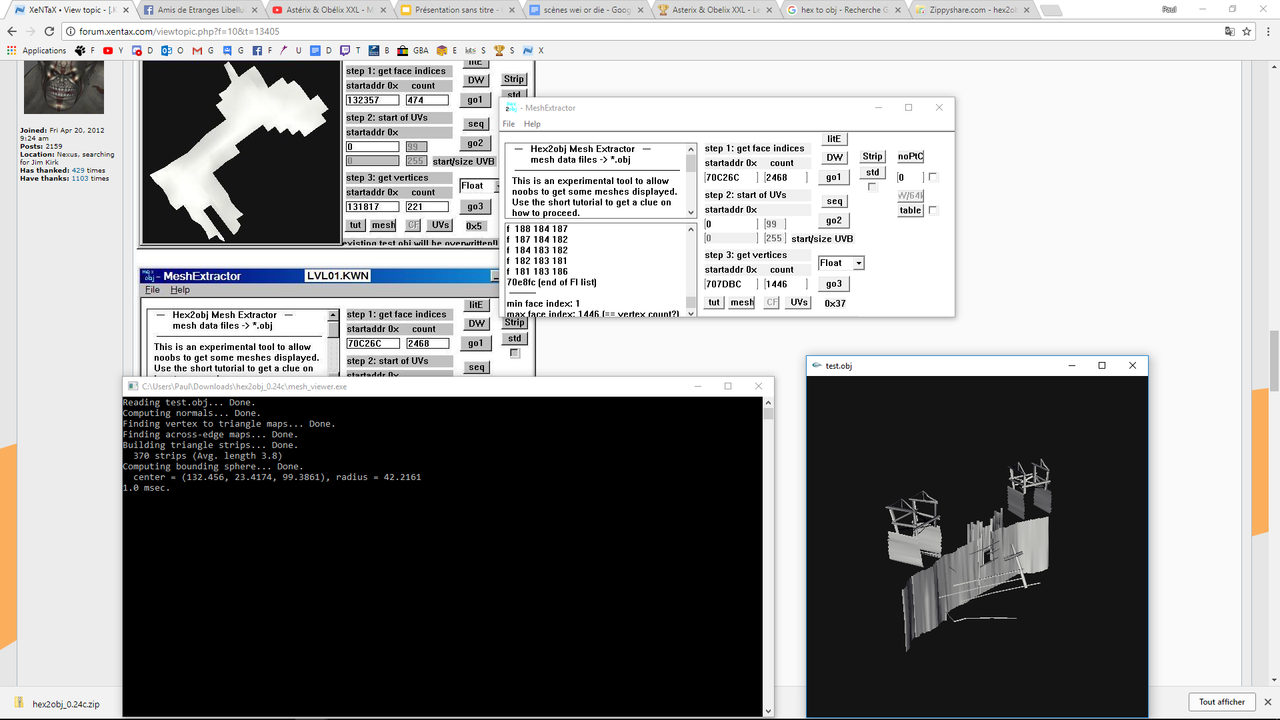Click the UVs button in MeshExtractor
Screen dimensions: 1280x720
798,302
